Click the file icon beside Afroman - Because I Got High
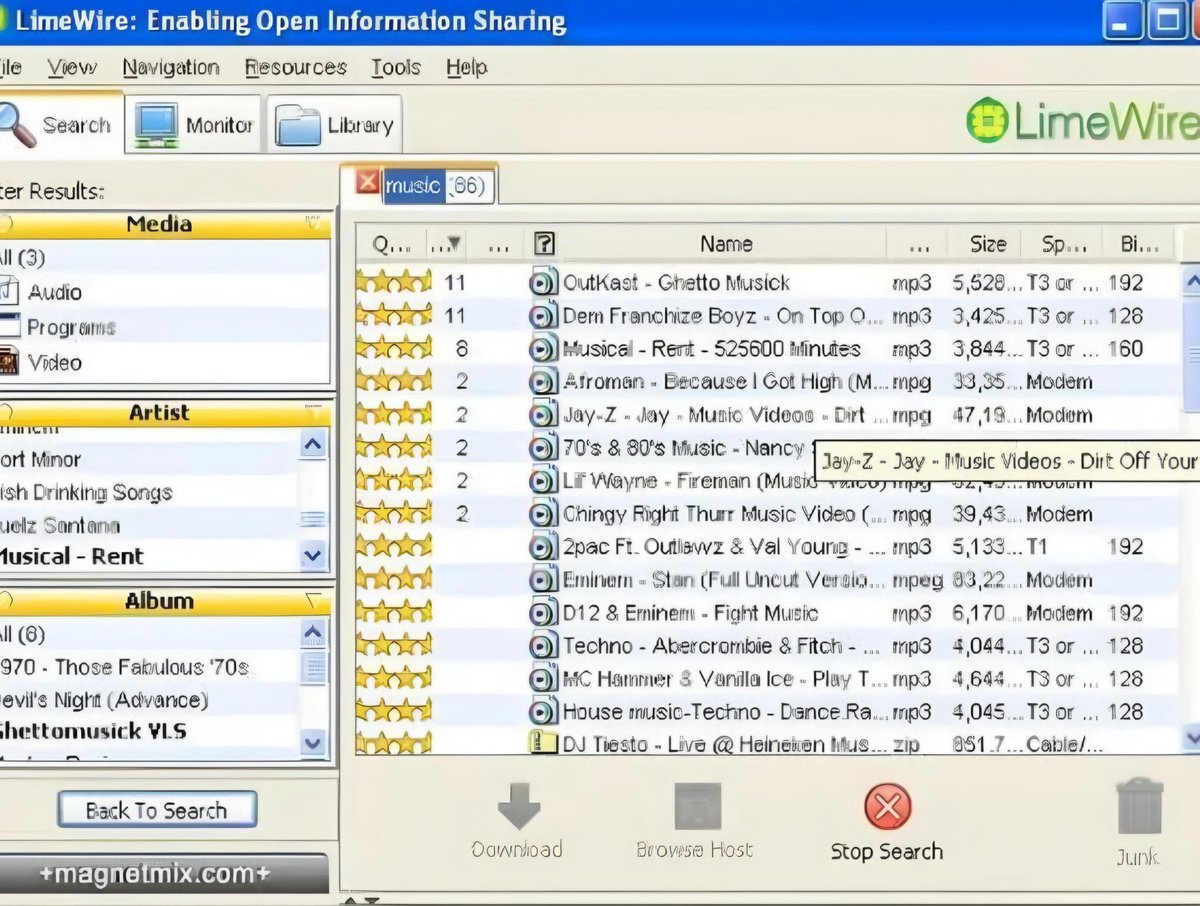 (542, 382)
